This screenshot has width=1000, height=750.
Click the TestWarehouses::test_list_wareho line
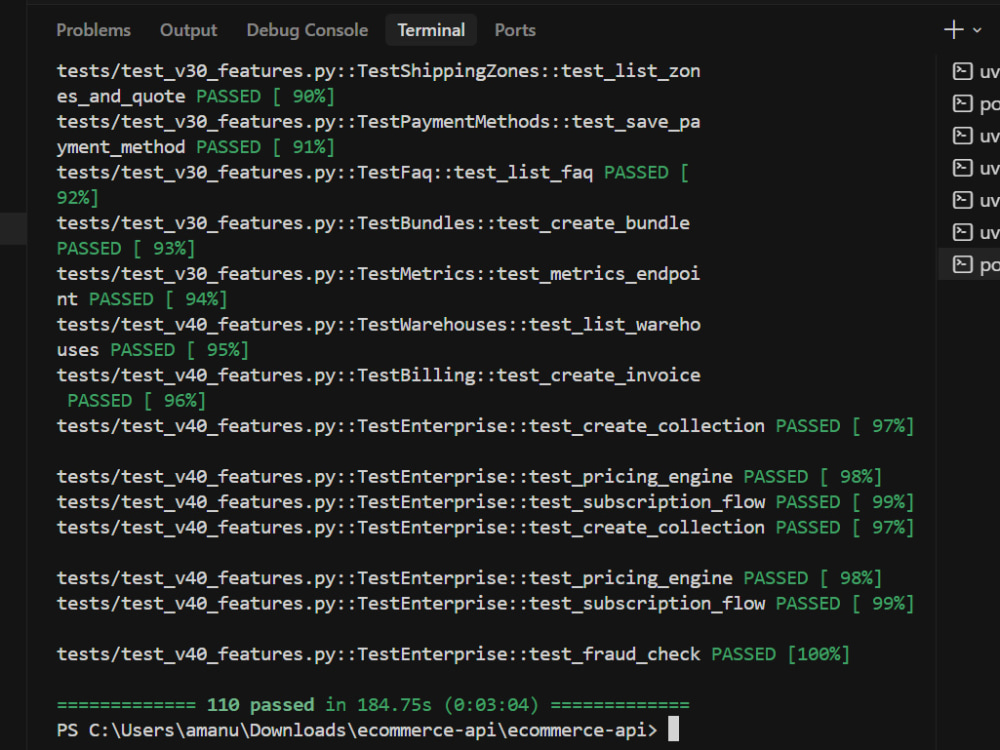coord(378,325)
